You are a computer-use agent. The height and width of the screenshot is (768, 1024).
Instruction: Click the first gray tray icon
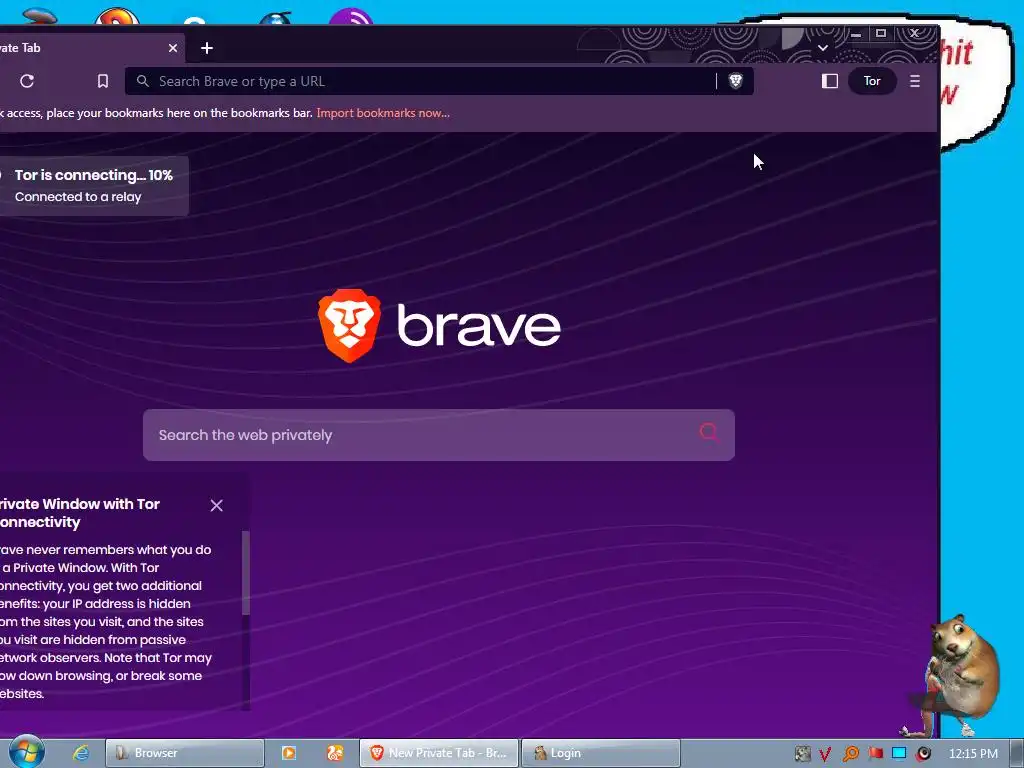[802, 754]
